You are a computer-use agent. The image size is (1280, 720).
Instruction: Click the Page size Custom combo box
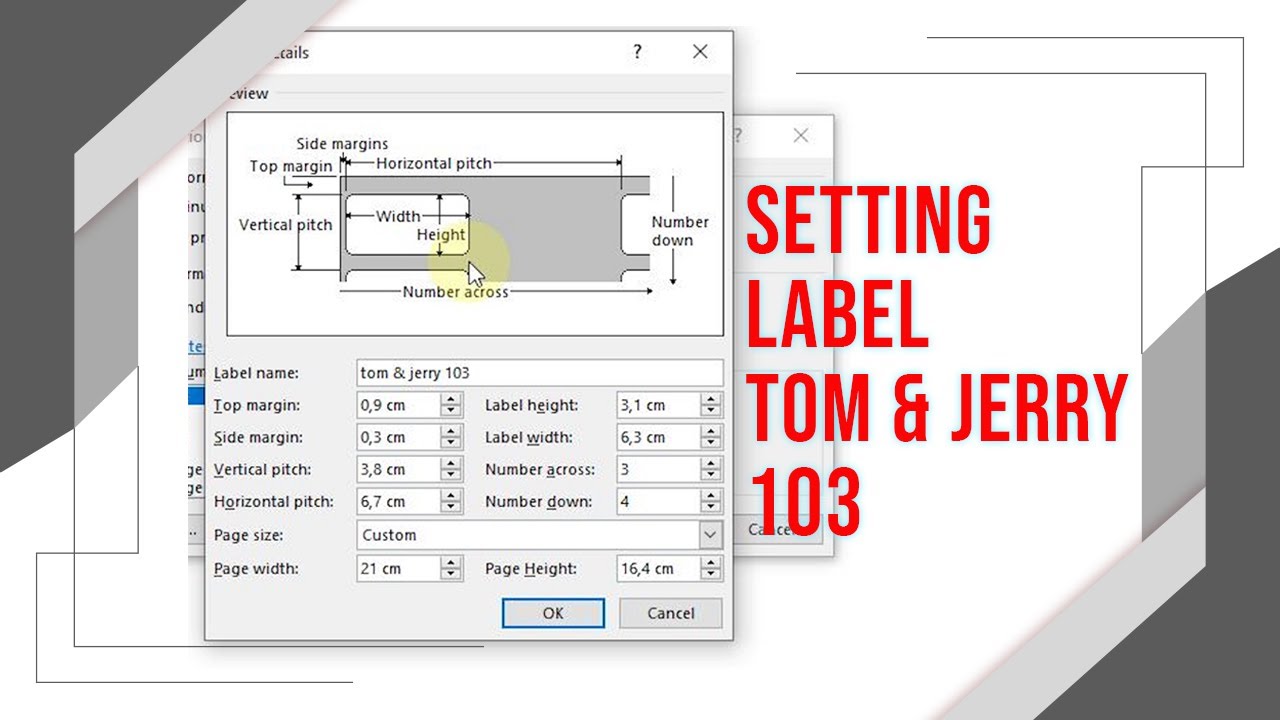(x=540, y=535)
